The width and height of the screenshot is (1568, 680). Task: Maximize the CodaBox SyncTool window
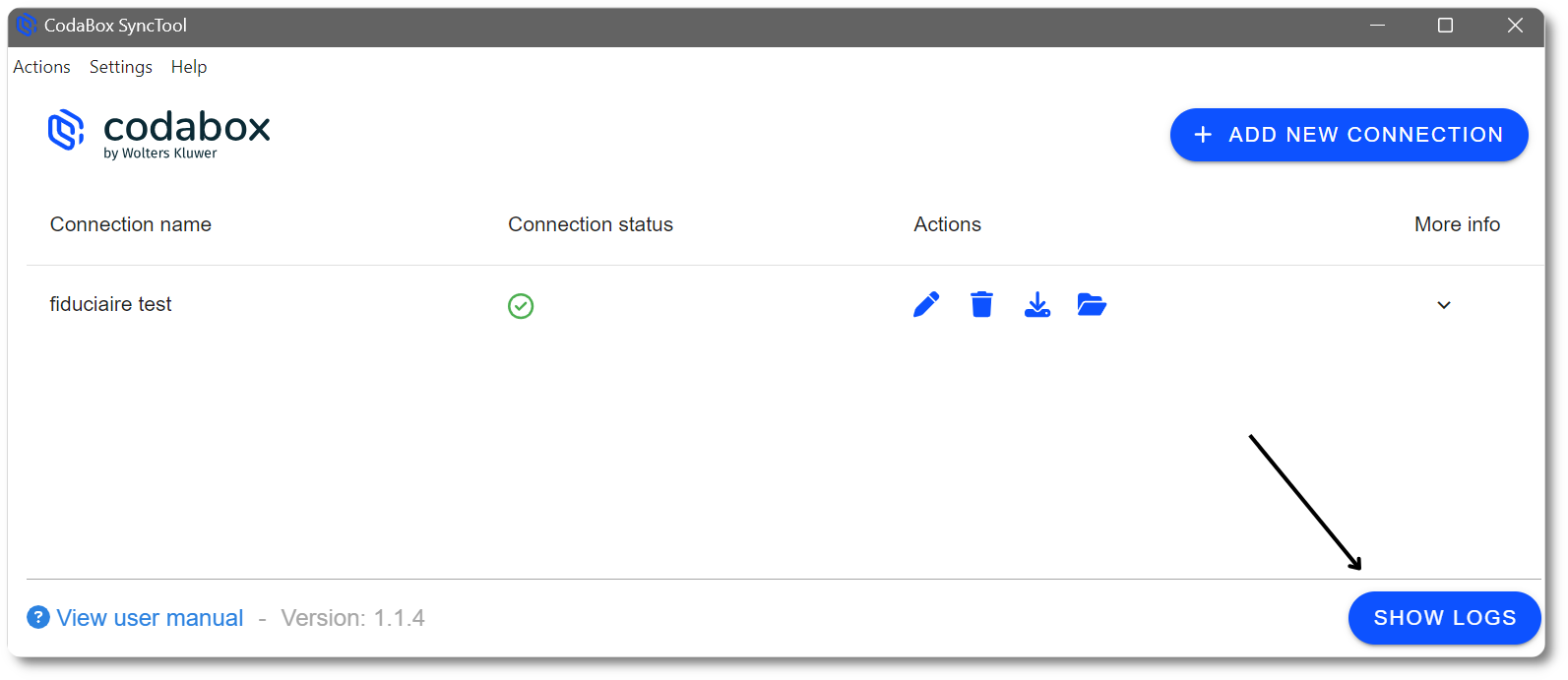click(1445, 26)
